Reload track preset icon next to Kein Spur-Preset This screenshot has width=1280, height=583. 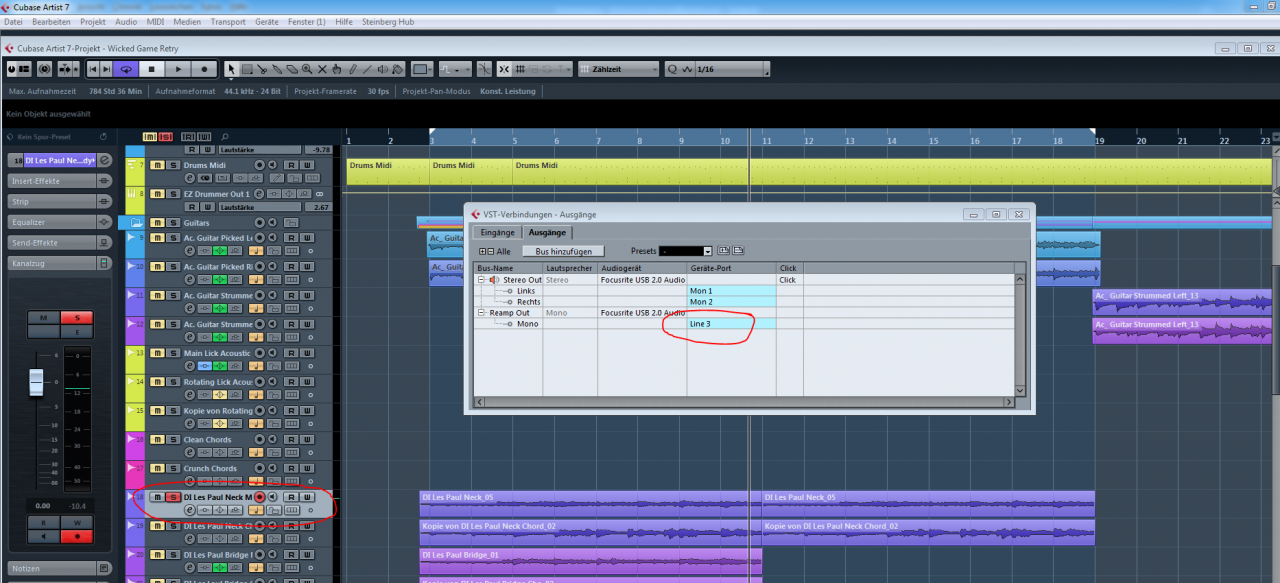pos(103,137)
